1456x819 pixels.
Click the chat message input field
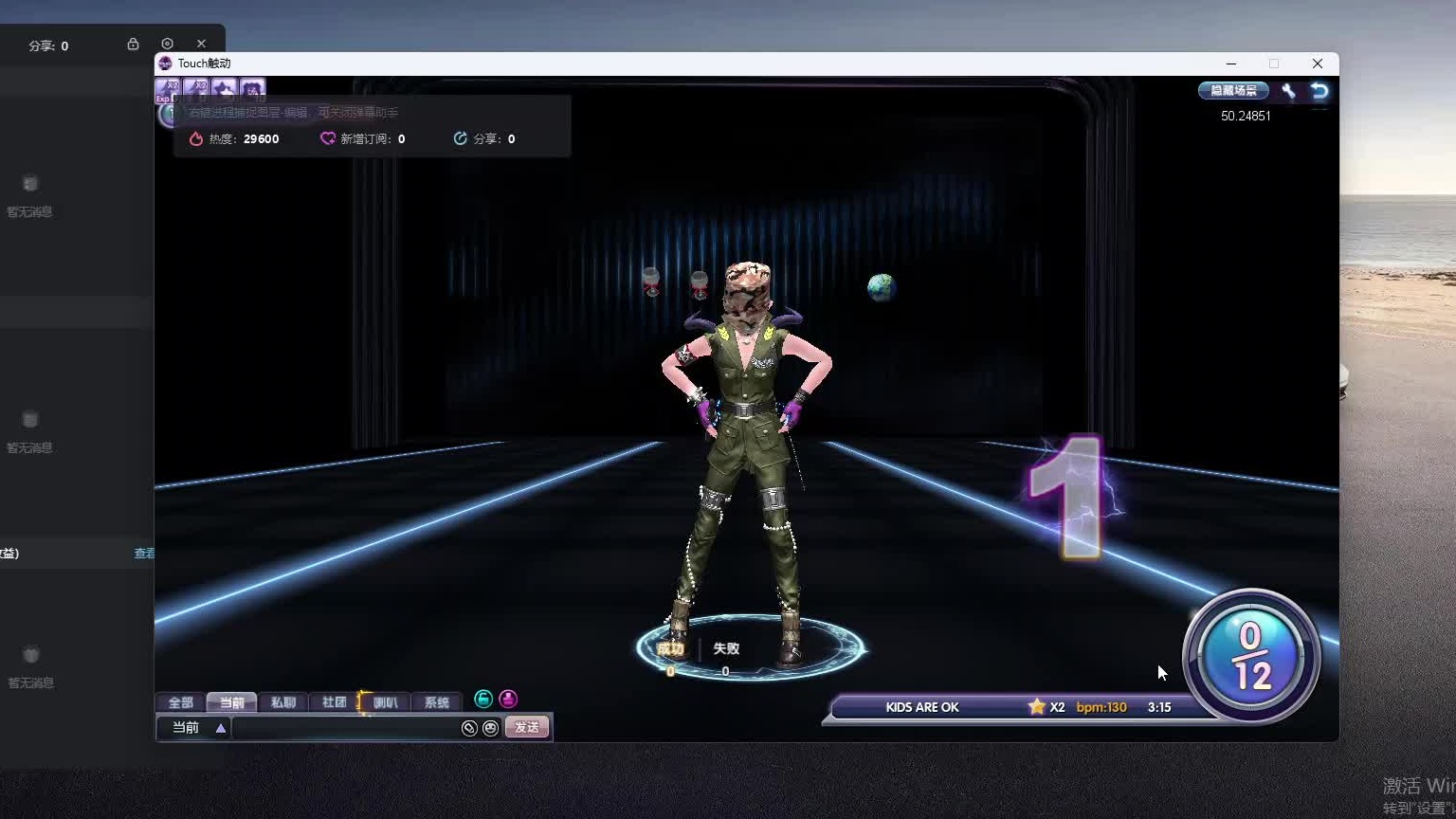(x=345, y=728)
